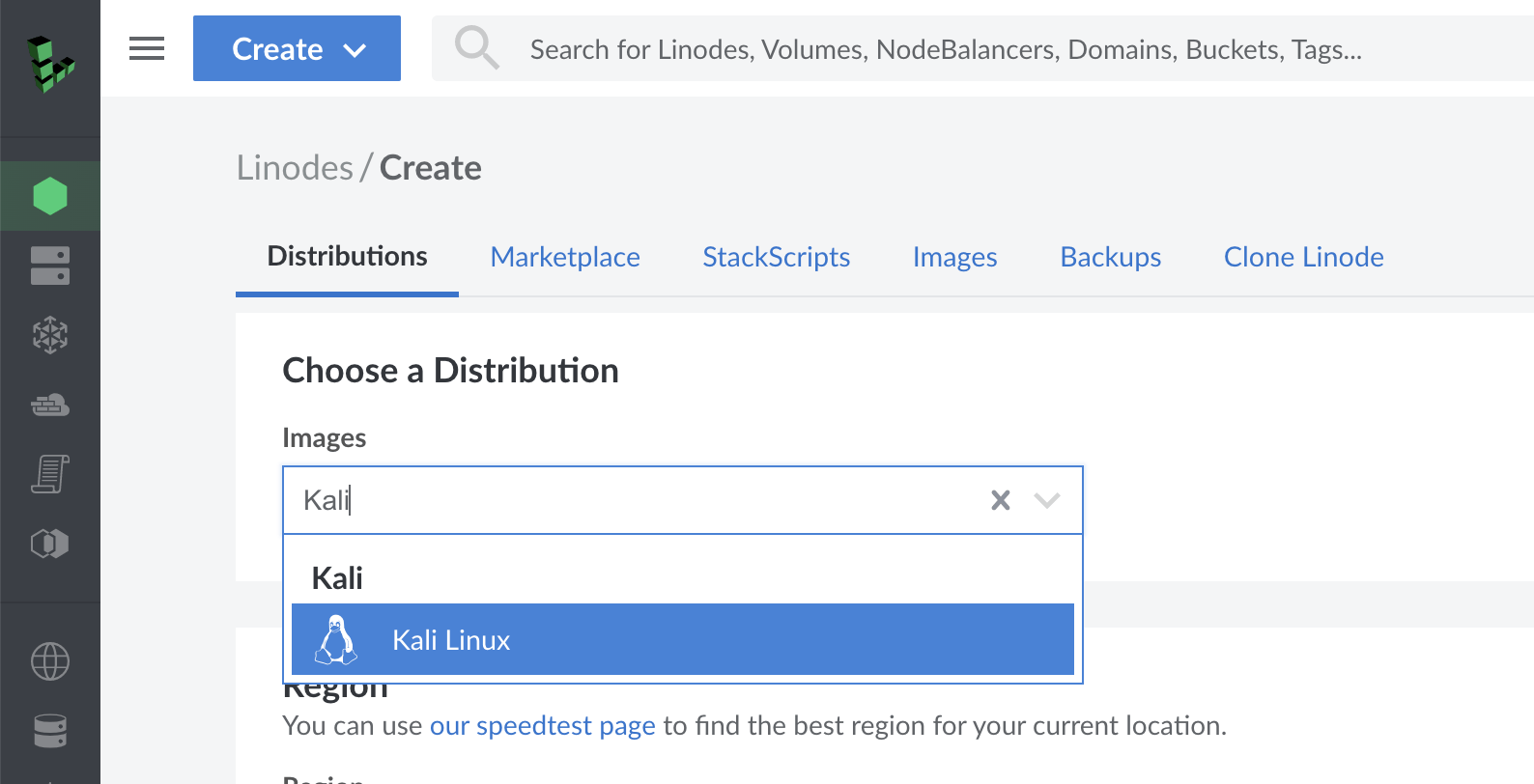Viewport: 1534px width, 784px height.
Task: Open the database stack icon in sidebar
Action: [x=50, y=731]
